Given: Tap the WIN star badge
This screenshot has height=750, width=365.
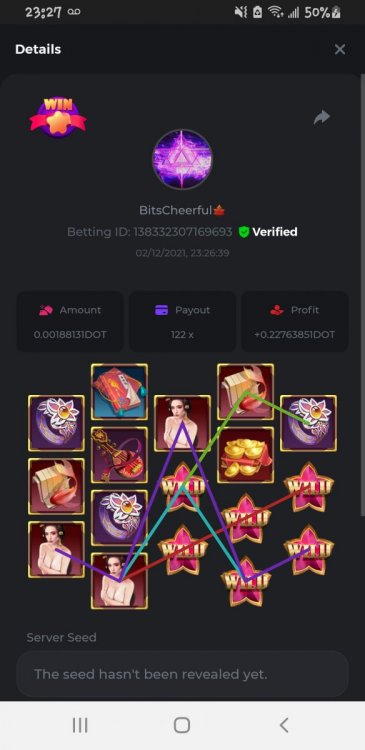Looking at the screenshot, I should pos(58,117).
